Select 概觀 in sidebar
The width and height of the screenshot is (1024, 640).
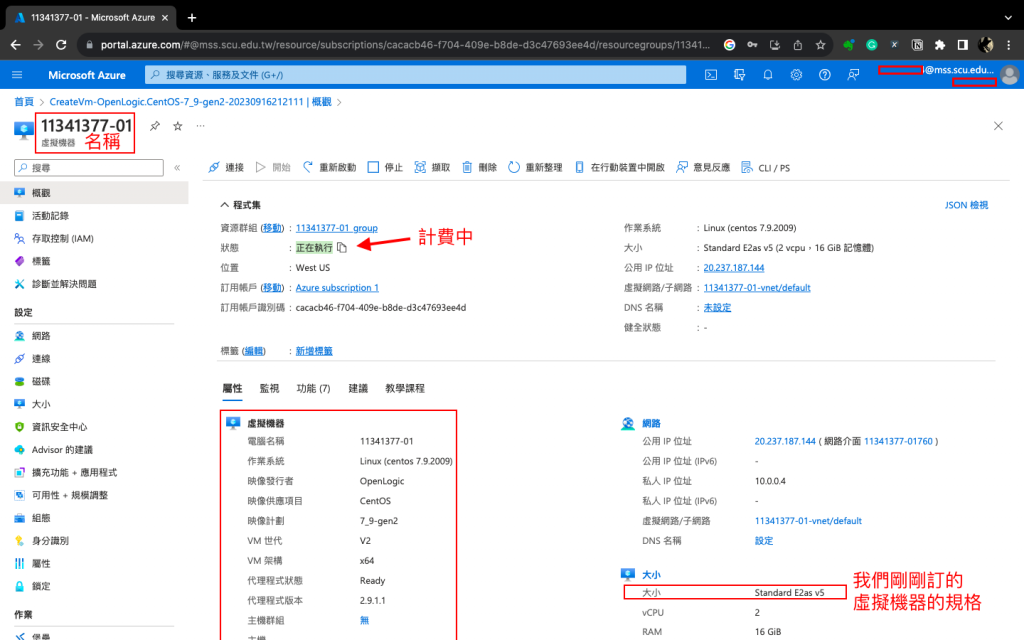94,193
